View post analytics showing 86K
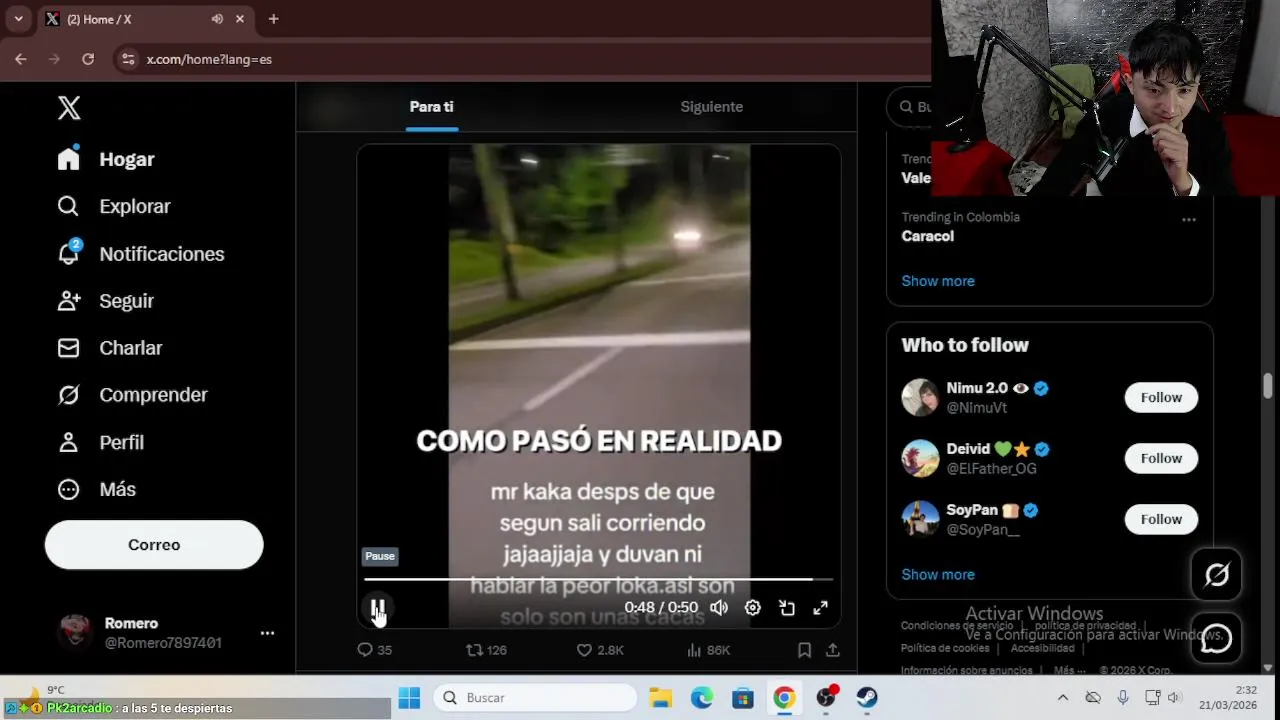The height and width of the screenshot is (720, 1280). tap(709, 650)
